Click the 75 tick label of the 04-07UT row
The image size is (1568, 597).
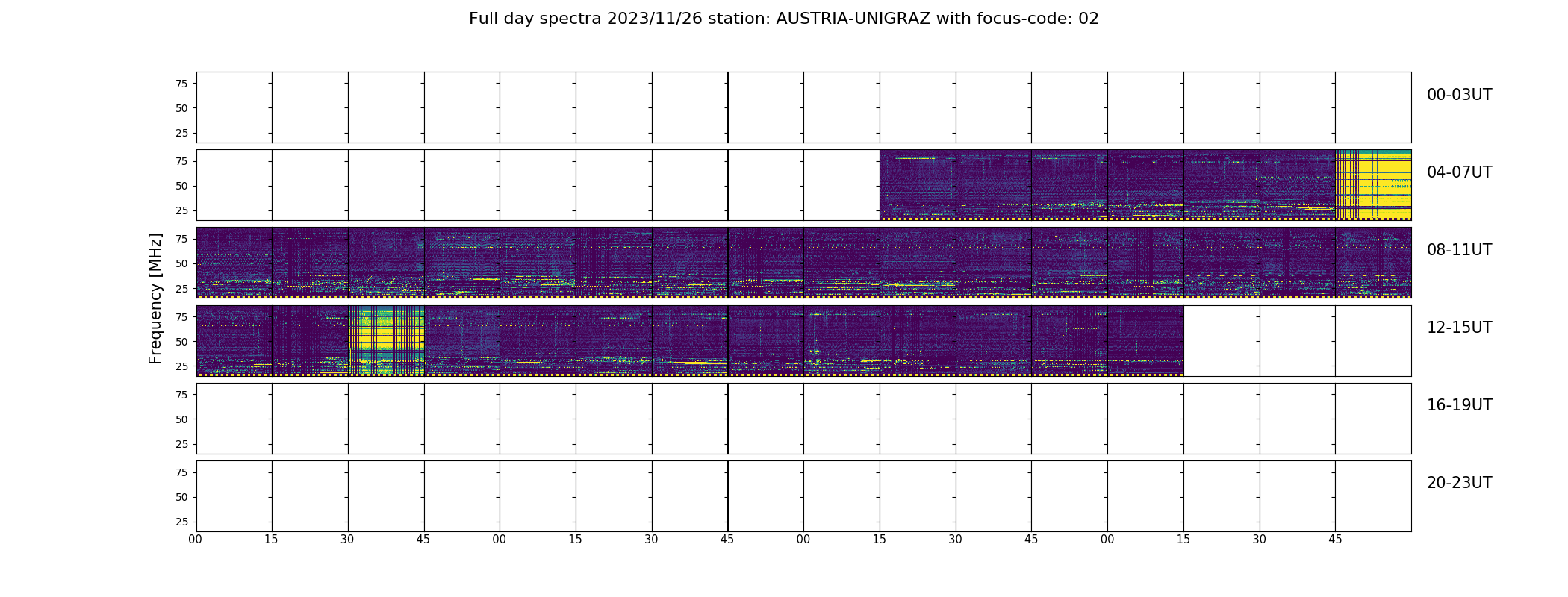tap(181, 161)
